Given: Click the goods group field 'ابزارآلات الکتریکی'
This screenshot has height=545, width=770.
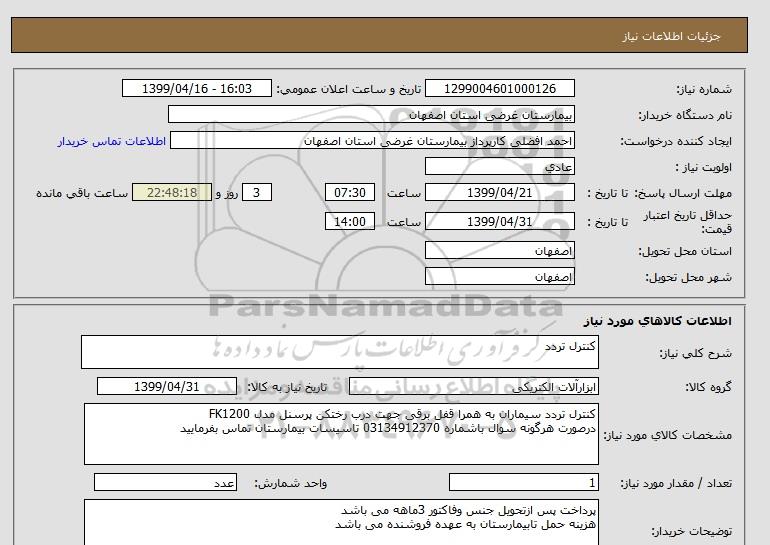Looking at the screenshot, I should pos(474,386).
